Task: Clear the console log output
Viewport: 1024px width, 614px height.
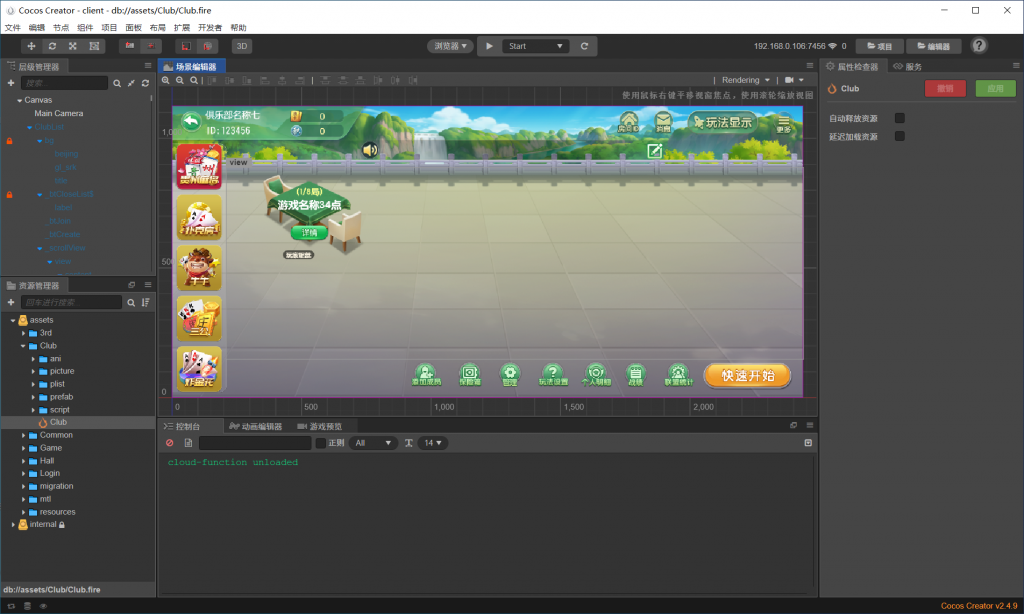Action: pos(169,443)
